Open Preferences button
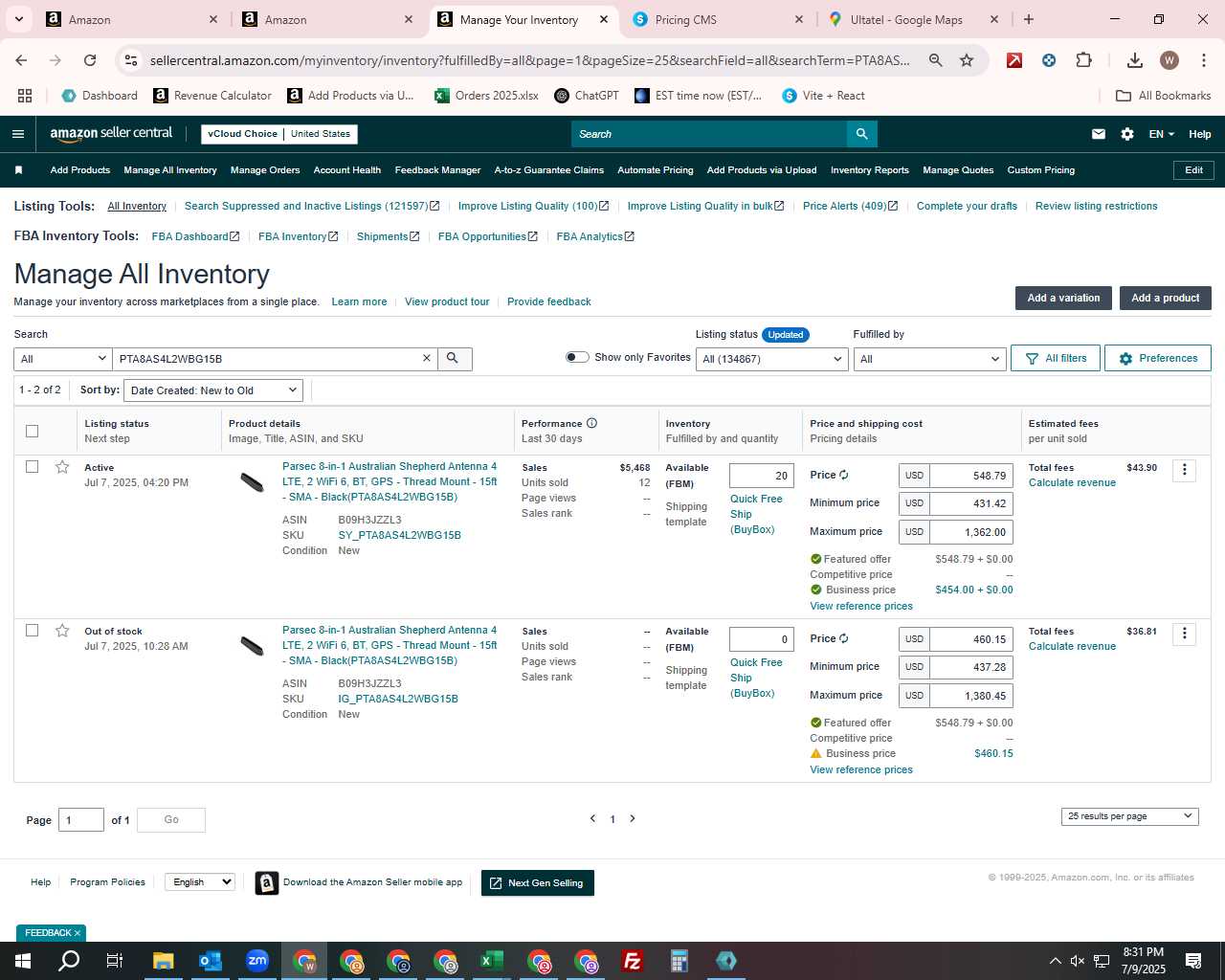1225x980 pixels. pos(1158,358)
